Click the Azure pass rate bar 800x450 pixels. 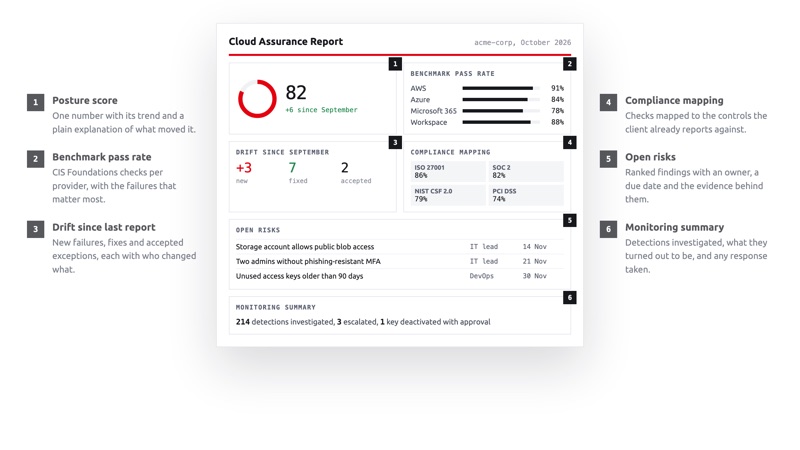[x=501, y=99]
